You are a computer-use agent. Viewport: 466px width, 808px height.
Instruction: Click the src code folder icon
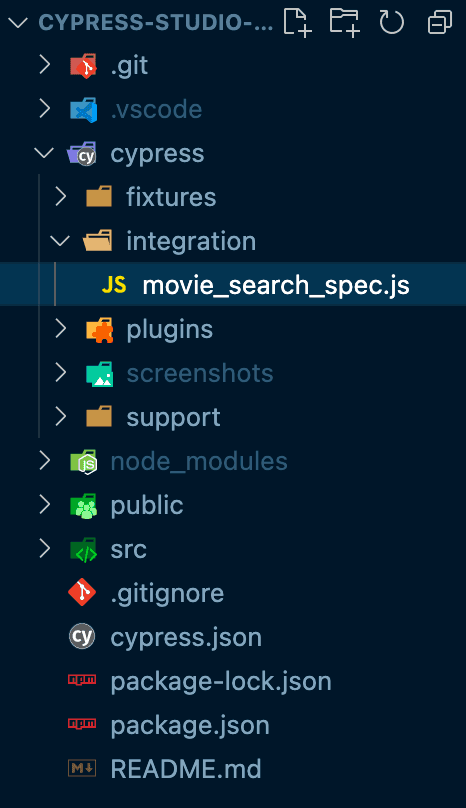pyautogui.click(x=84, y=549)
